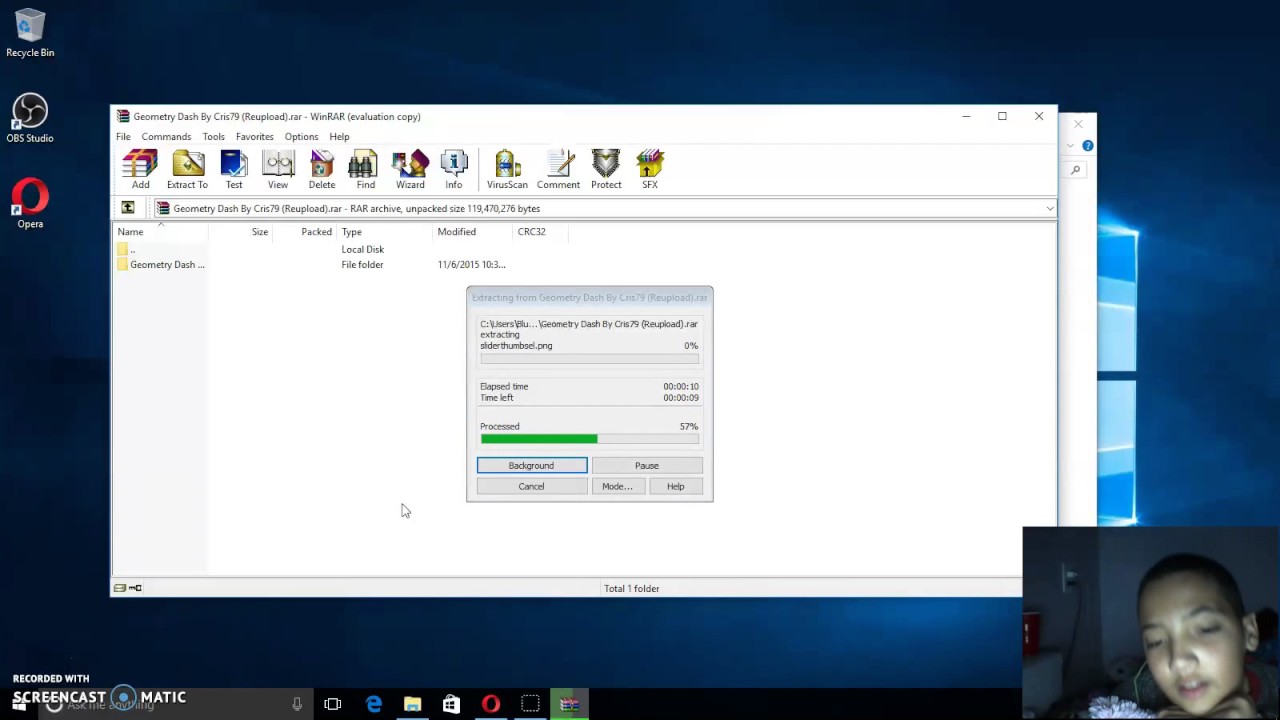Screen dimensions: 1280x720
Task: Click the drive icon in status bar
Action: (120, 588)
